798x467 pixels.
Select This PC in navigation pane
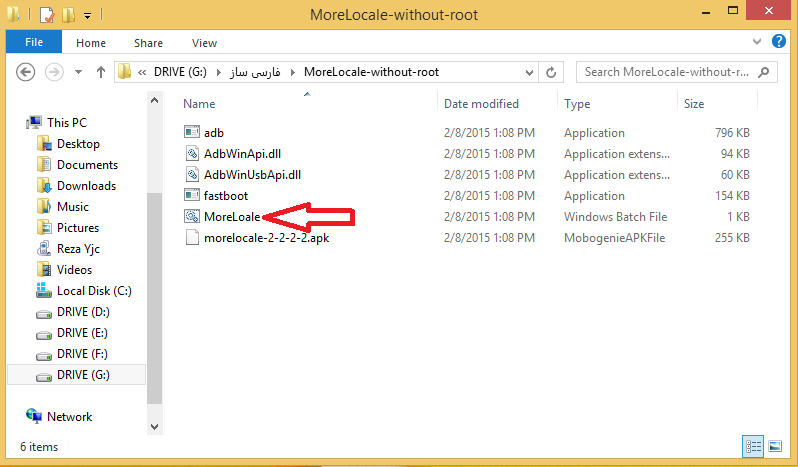click(67, 123)
